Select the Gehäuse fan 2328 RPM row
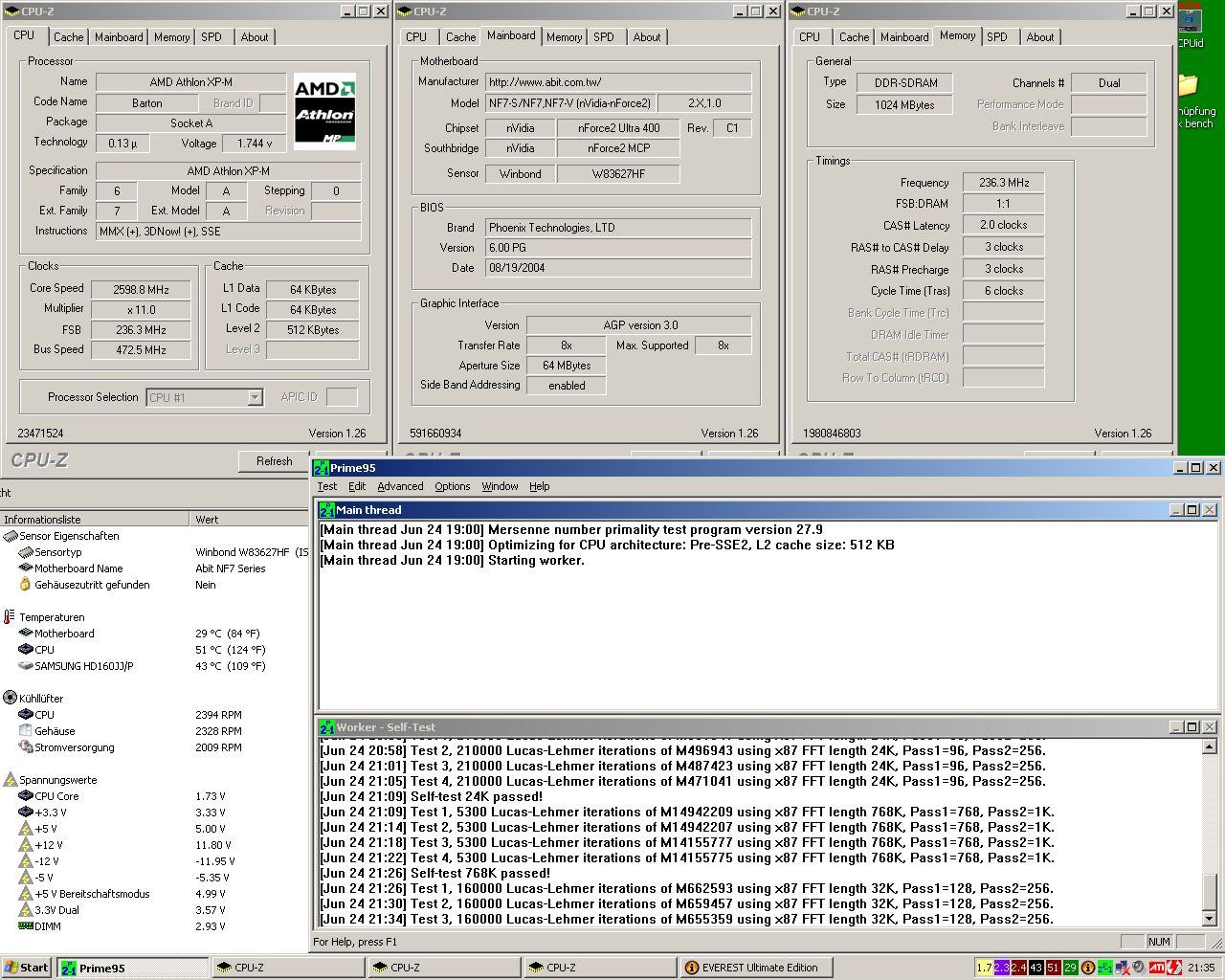 [153, 731]
